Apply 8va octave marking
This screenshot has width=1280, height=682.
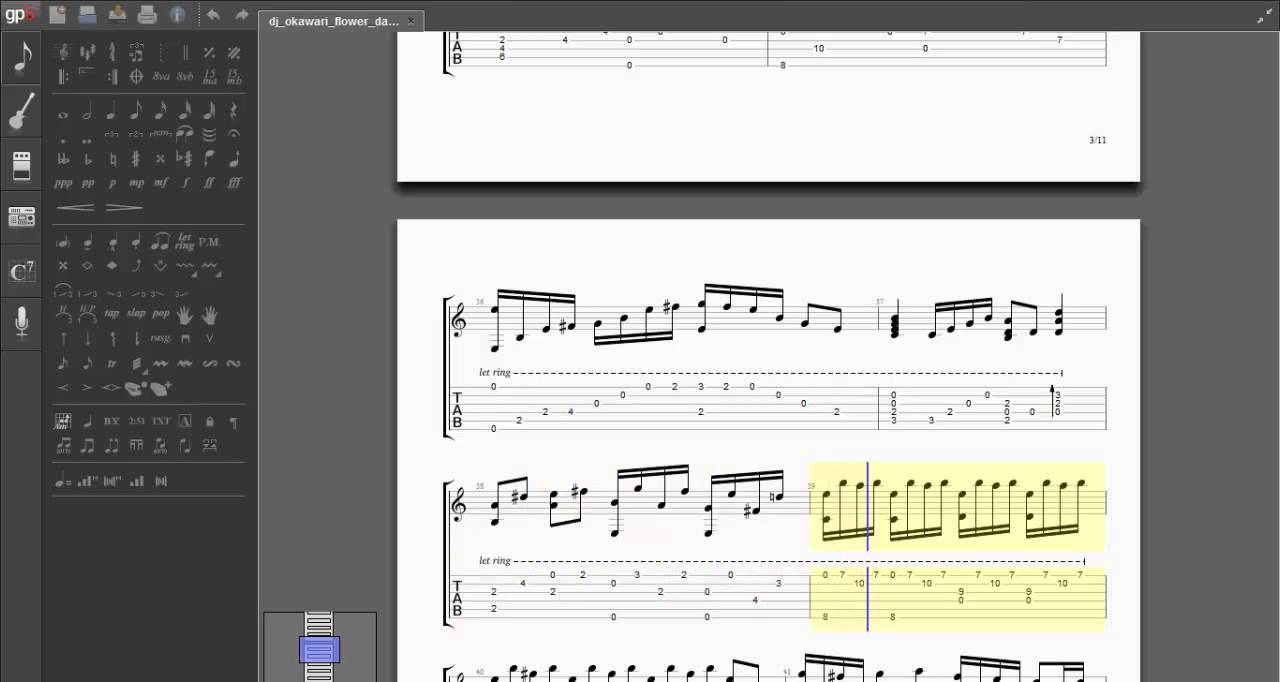pyautogui.click(x=161, y=76)
